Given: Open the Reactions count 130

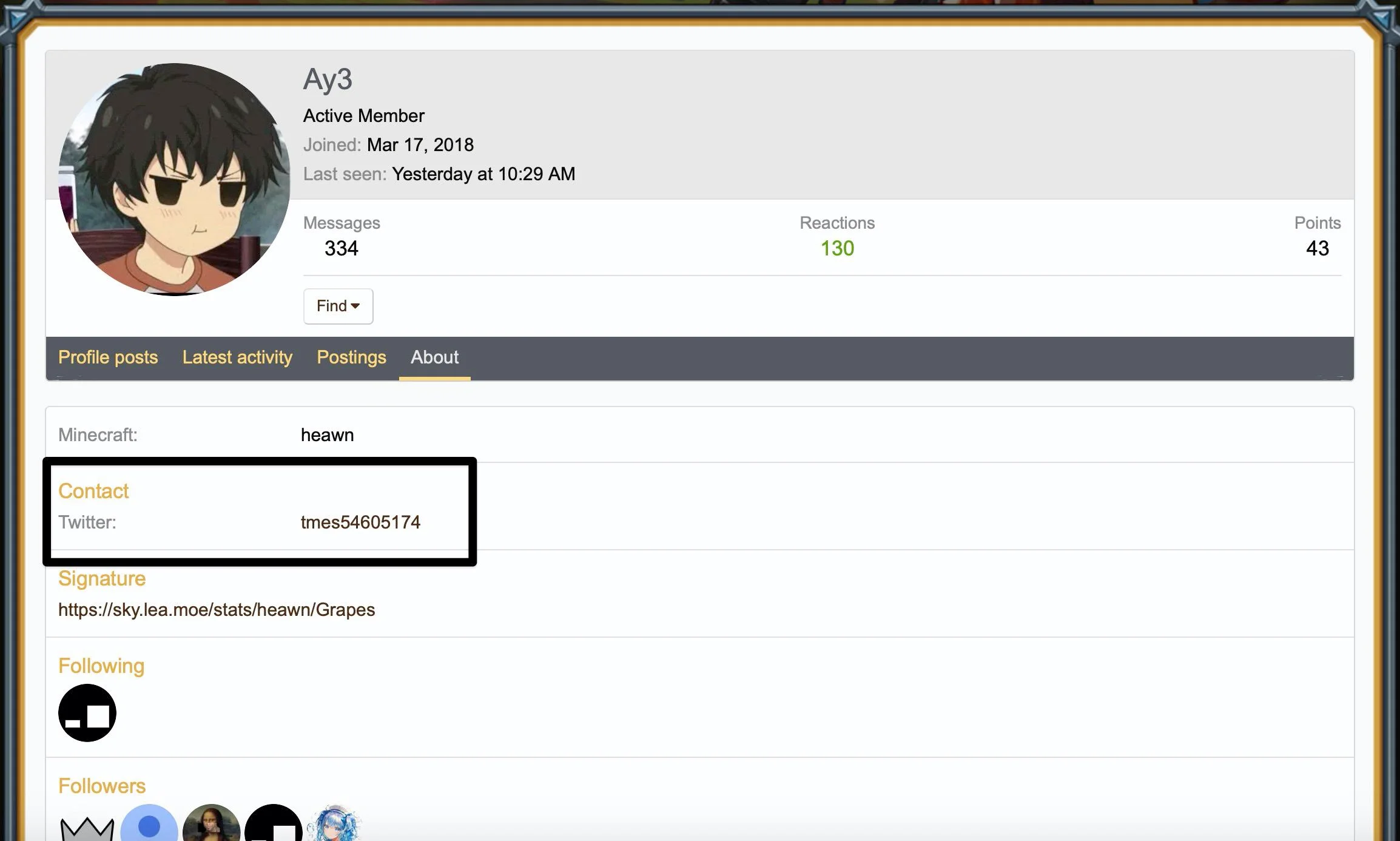Looking at the screenshot, I should (x=837, y=248).
